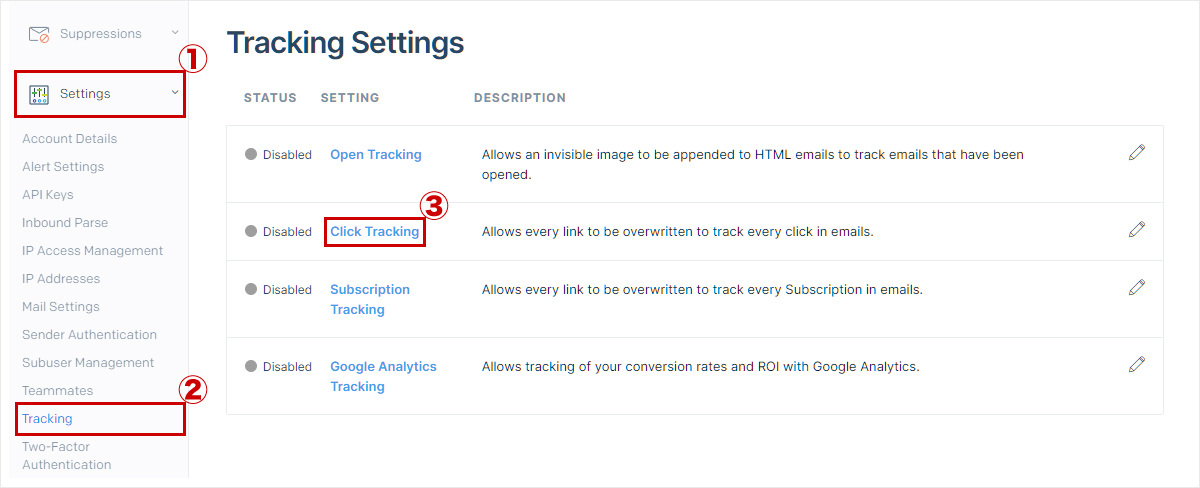Click the Disabled status dot for Click Tracking
Image resolution: width=1200 pixels, height=488 pixels.
pyautogui.click(x=251, y=232)
